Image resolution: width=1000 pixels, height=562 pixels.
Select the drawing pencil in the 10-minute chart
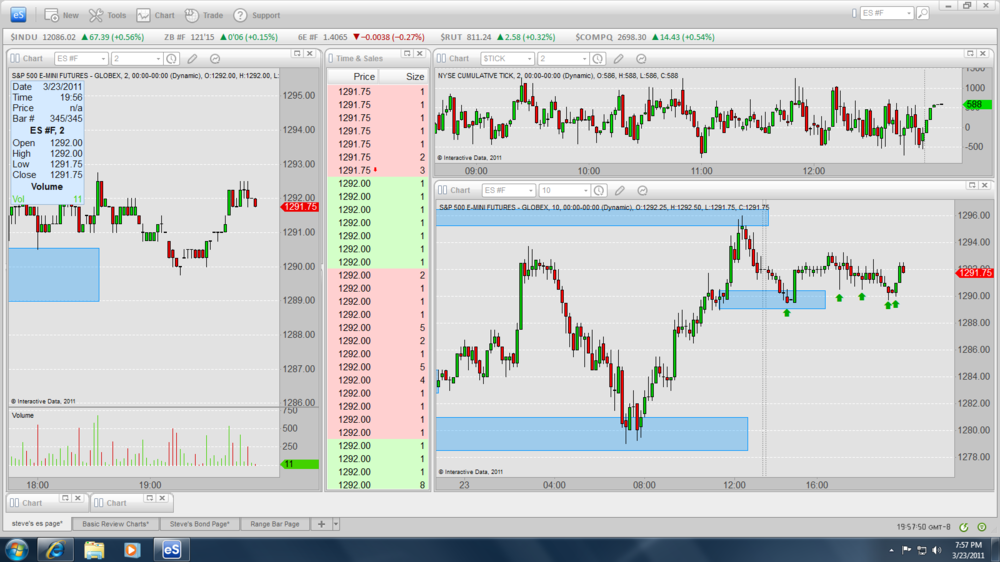click(x=619, y=191)
